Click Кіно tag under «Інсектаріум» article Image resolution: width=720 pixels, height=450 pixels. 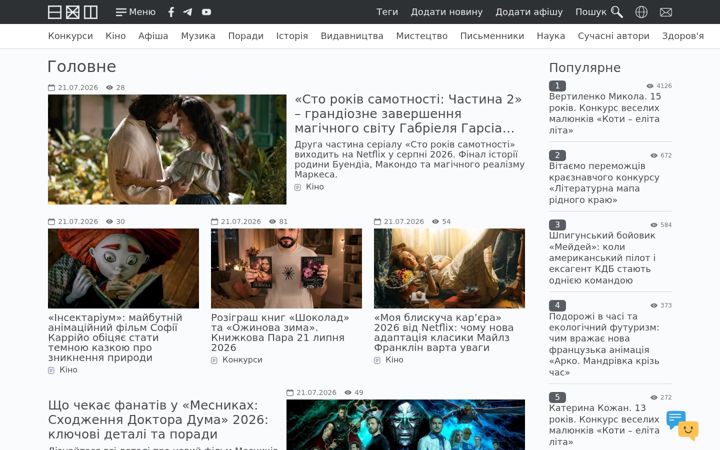(68, 370)
